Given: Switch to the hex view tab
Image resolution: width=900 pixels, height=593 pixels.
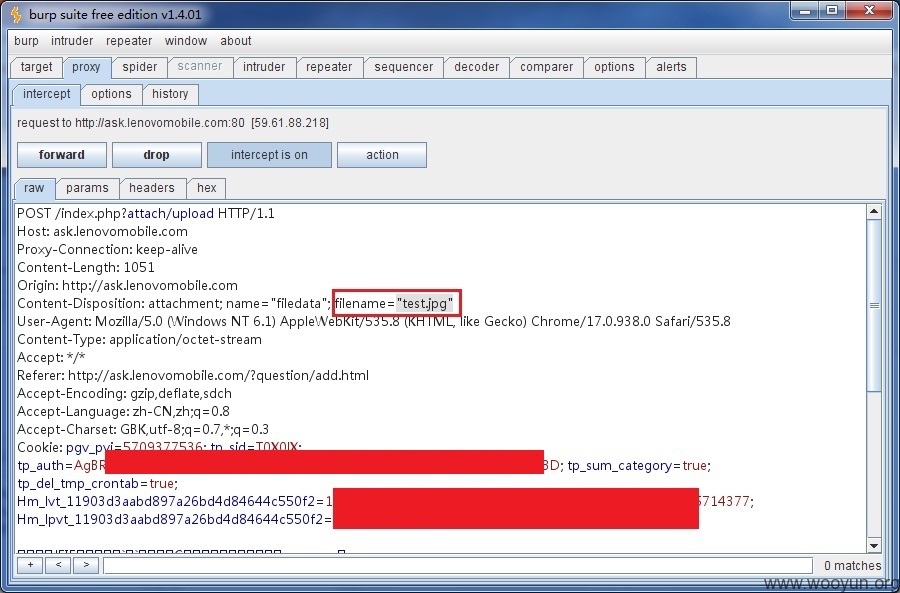Looking at the screenshot, I should [x=207, y=188].
